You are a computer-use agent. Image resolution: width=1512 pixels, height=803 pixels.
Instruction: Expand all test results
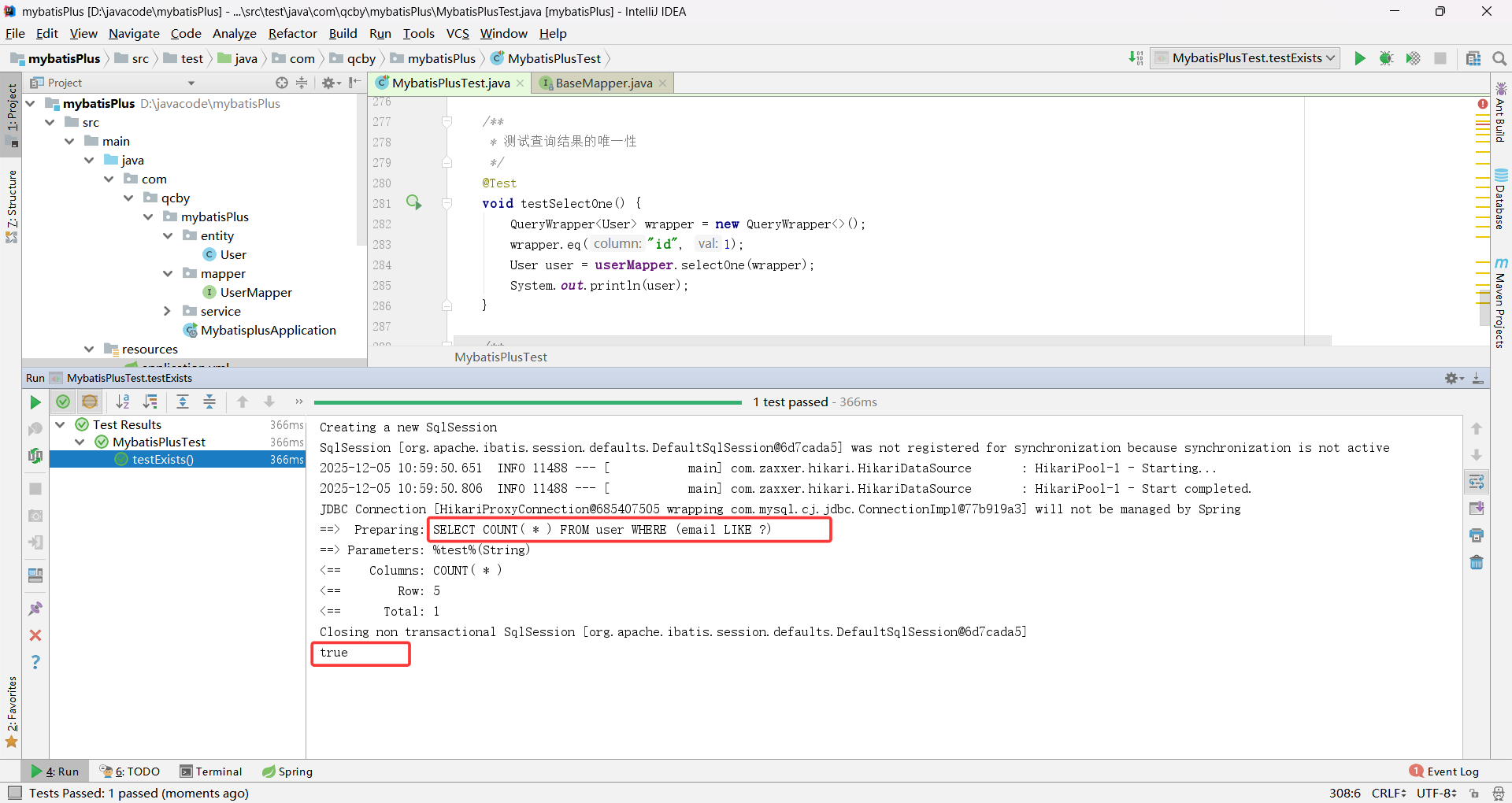(x=183, y=402)
